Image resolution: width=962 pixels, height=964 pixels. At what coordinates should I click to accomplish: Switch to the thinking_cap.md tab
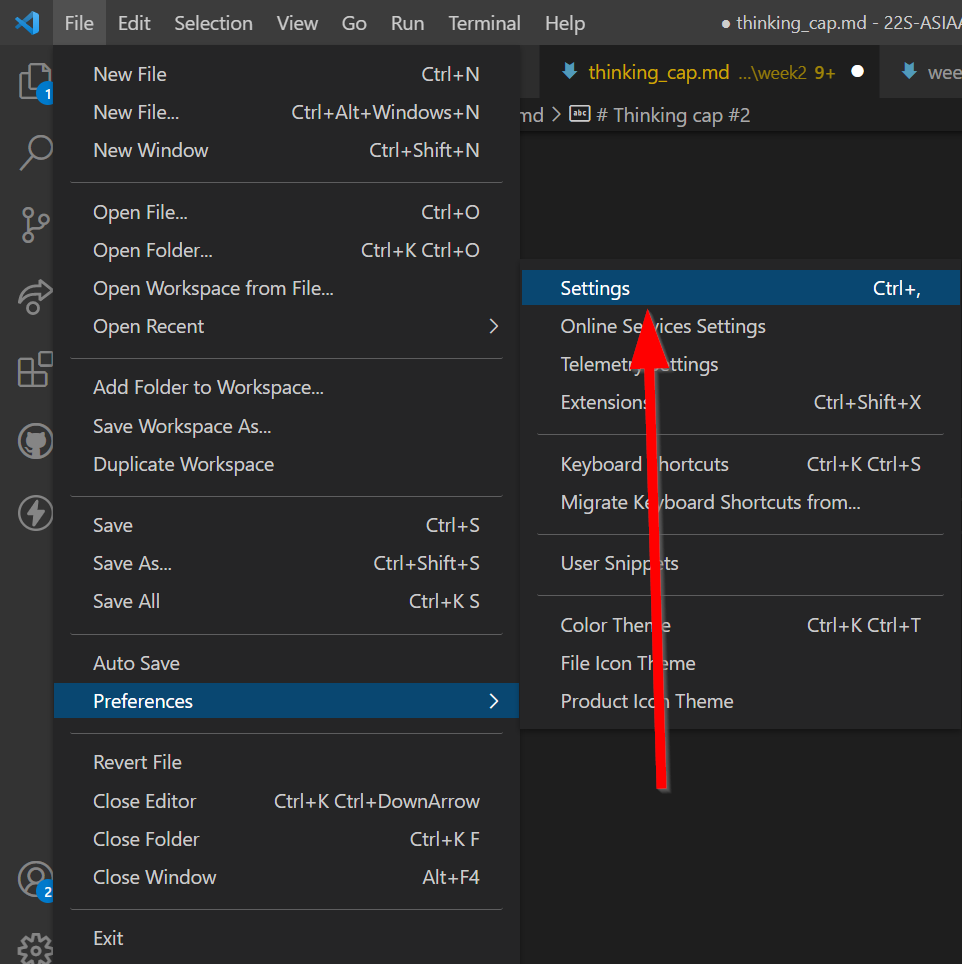(x=658, y=72)
